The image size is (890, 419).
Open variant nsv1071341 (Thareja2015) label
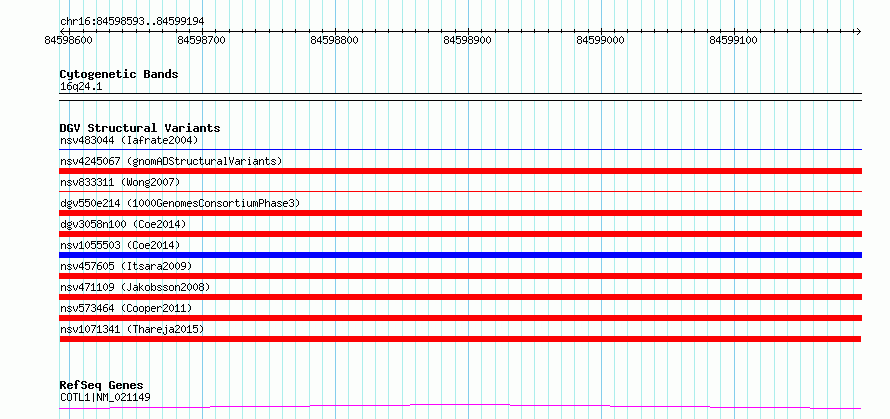click(x=132, y=329)
